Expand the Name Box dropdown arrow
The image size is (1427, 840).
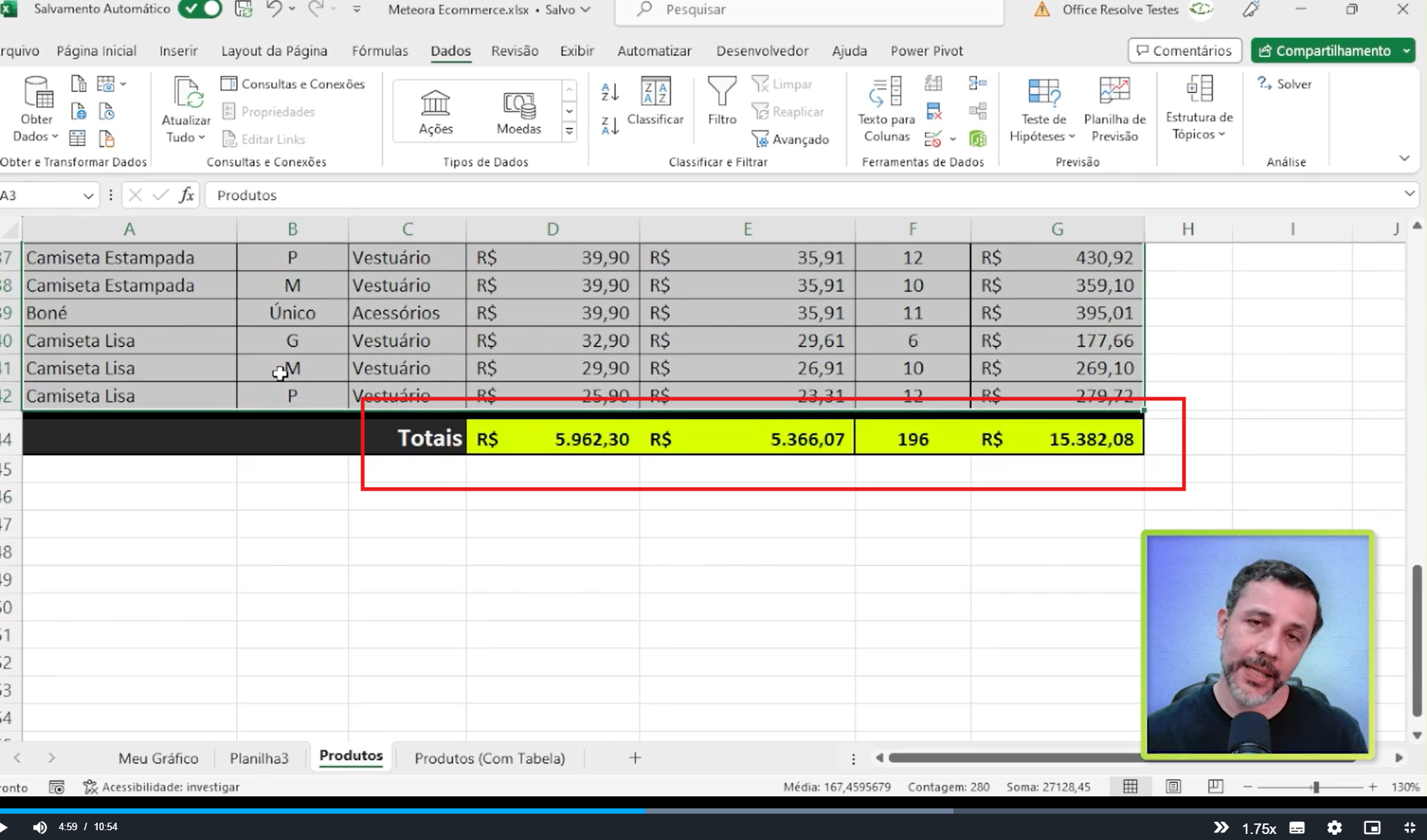point(88,196)
